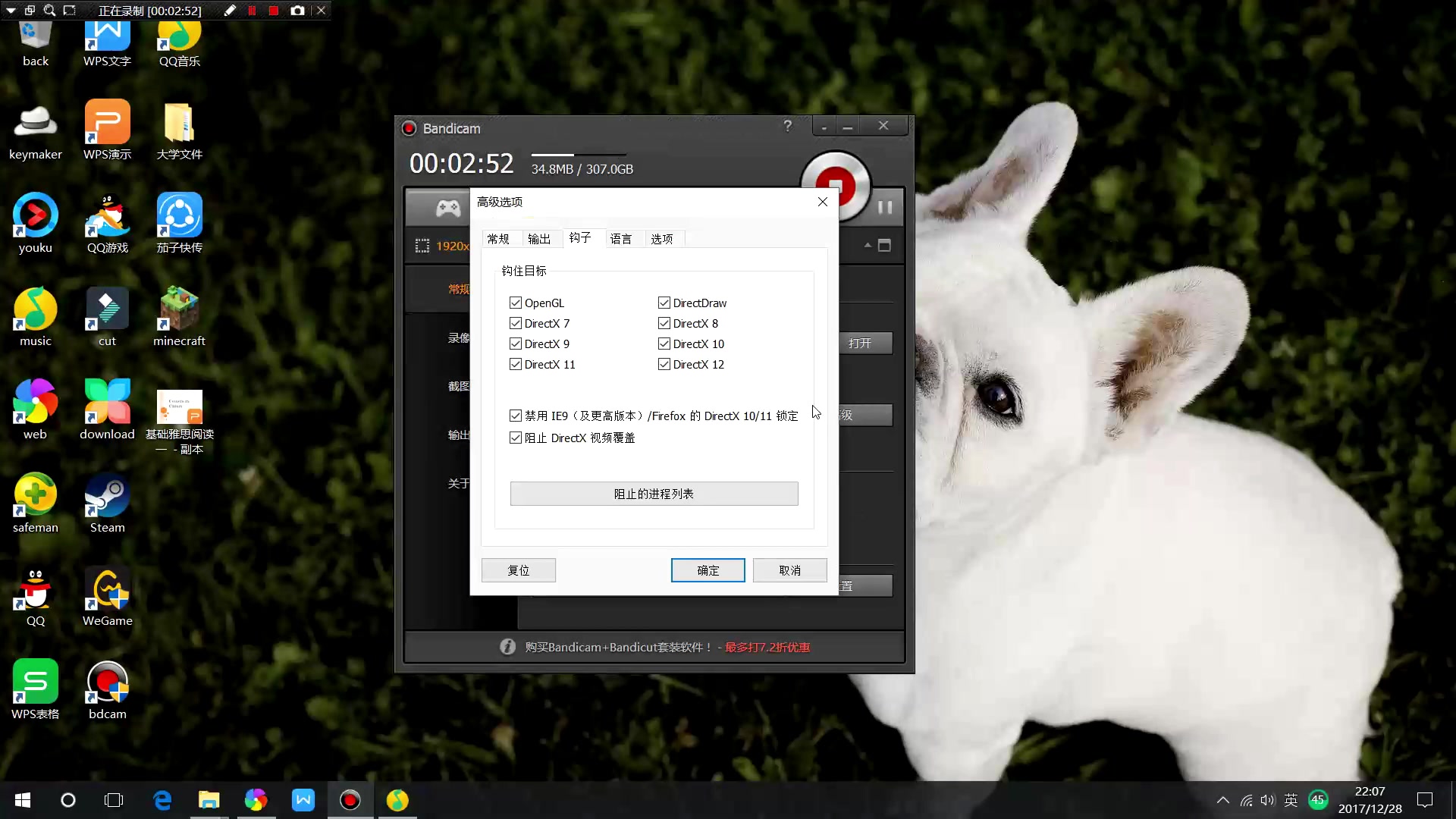Select the bdcam desktop shortcut
The height and width of the screenshot is (819, 1456).
click(108, 690)
